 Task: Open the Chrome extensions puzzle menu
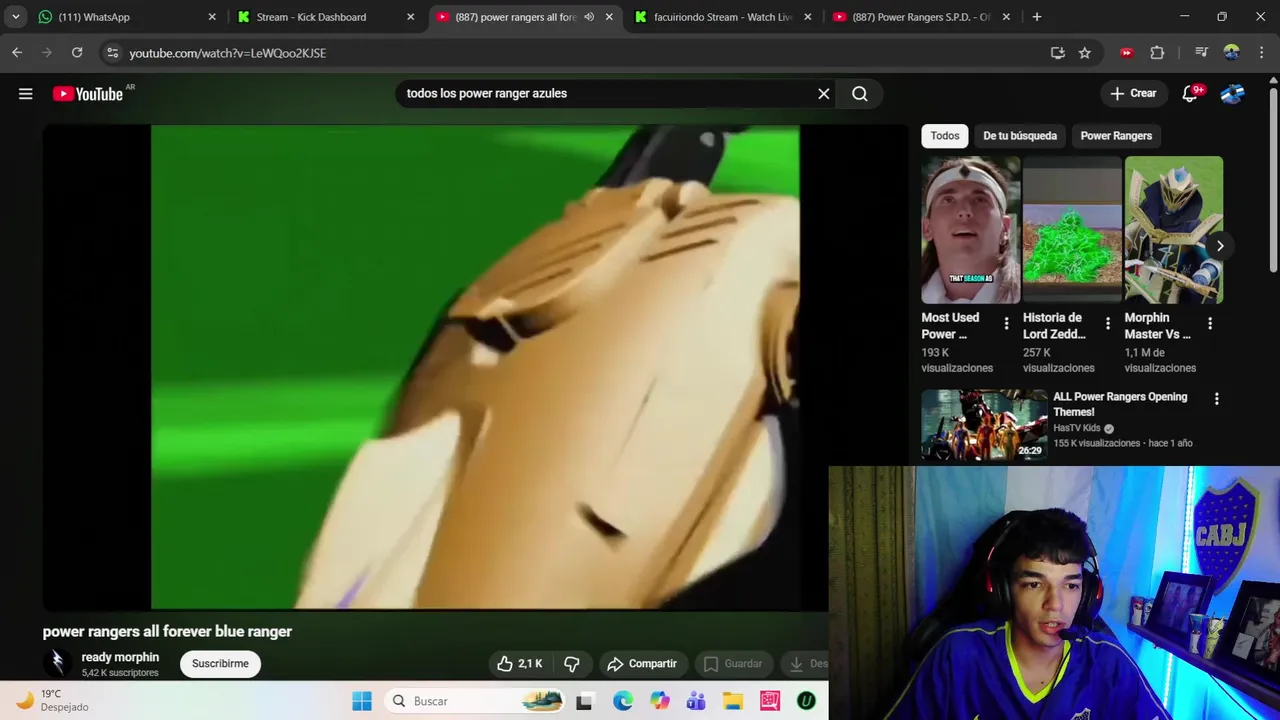1157,53
